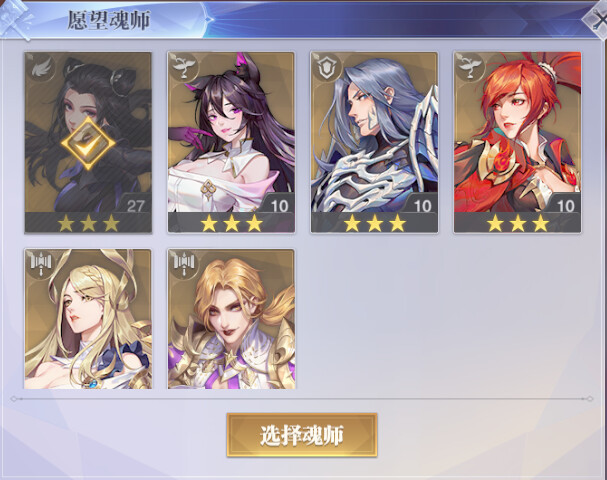The height and width of the screenshot is (480, 607).
Task: Confirm with the 选择魂师 button
Action: point(302,435)
